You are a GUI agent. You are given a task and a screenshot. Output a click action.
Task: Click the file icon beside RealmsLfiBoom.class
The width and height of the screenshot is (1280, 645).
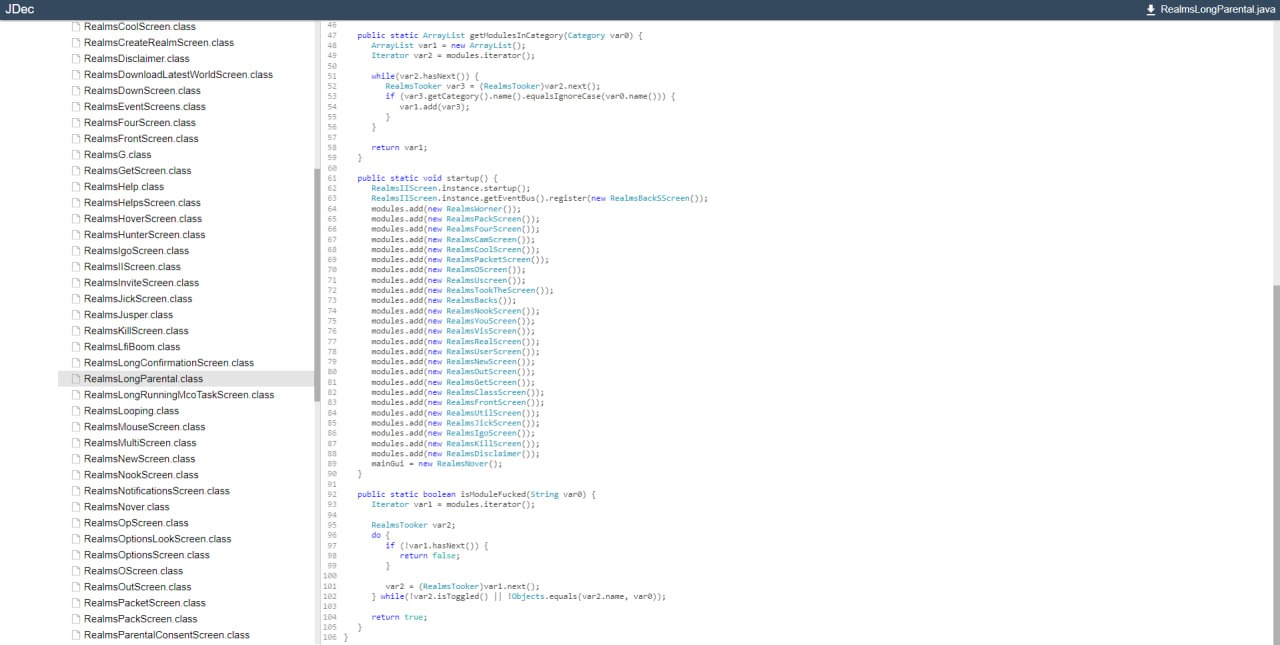(x=76, y=347)
